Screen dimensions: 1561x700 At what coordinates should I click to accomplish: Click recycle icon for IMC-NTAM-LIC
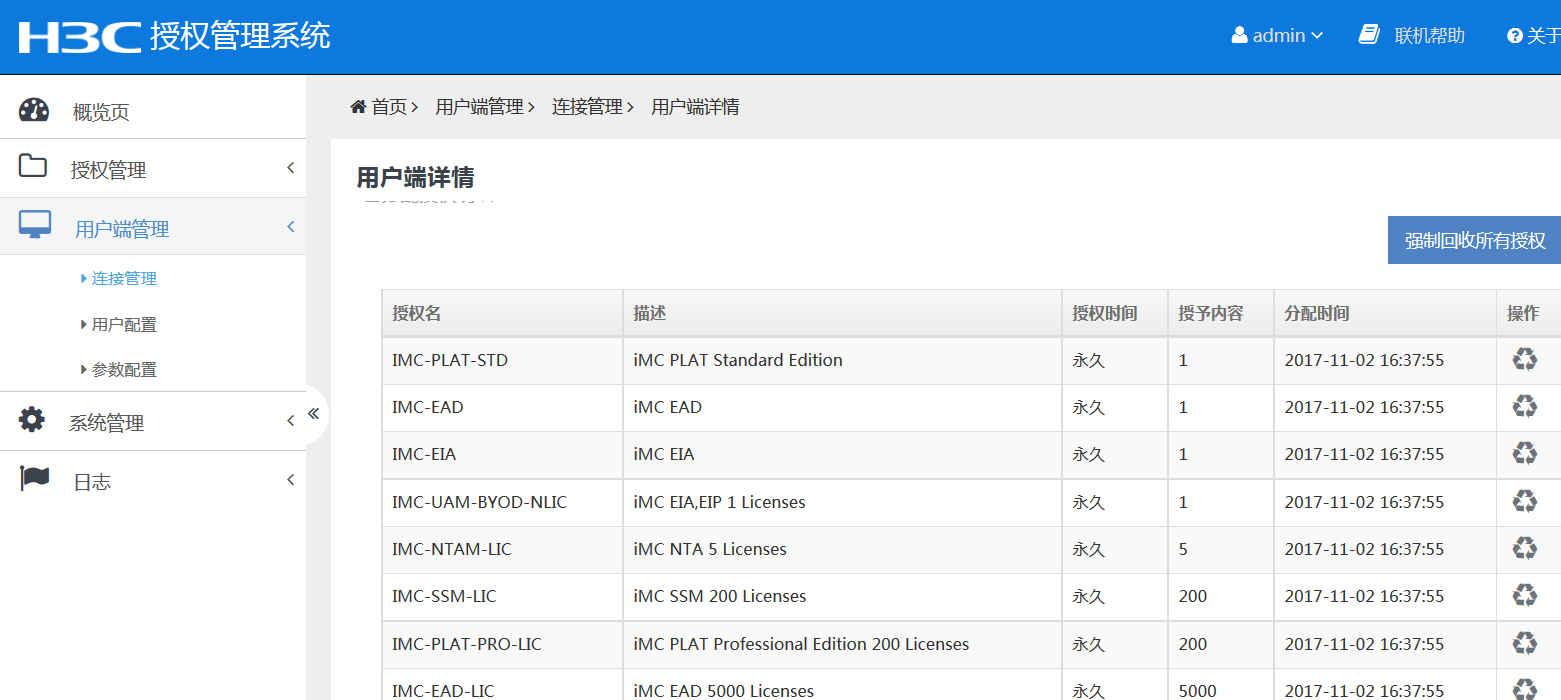pyautogui.click(x=1524, y=548)
